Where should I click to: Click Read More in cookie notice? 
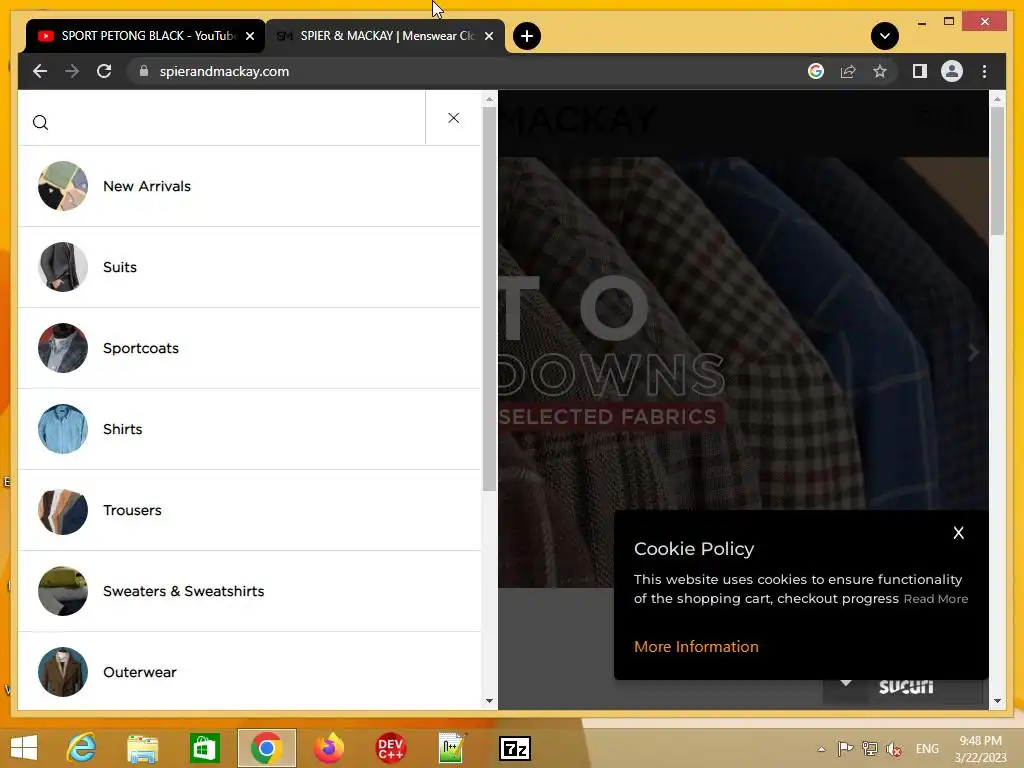935,599
